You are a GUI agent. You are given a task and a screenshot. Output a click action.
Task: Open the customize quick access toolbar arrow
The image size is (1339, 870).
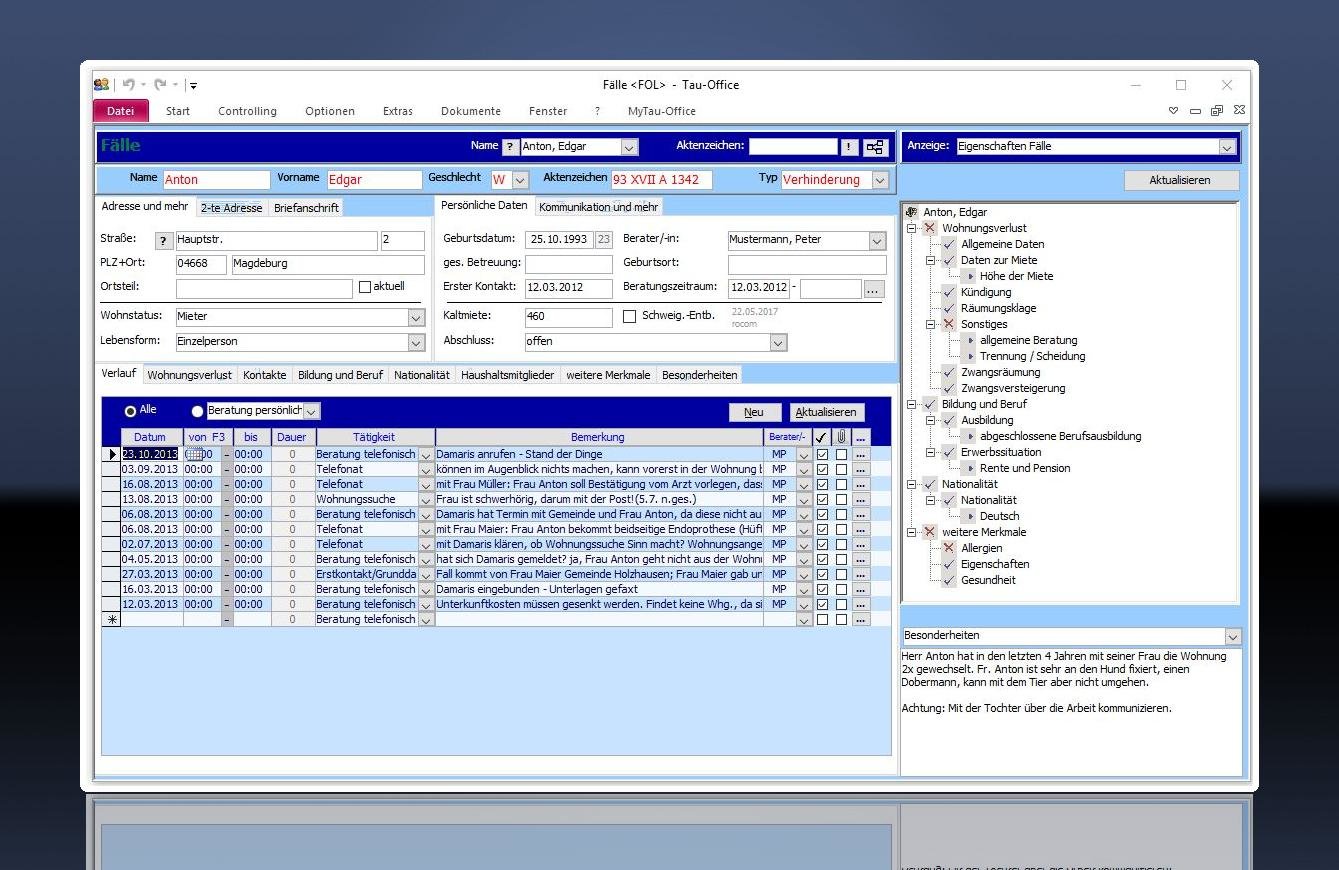point(193,86)
